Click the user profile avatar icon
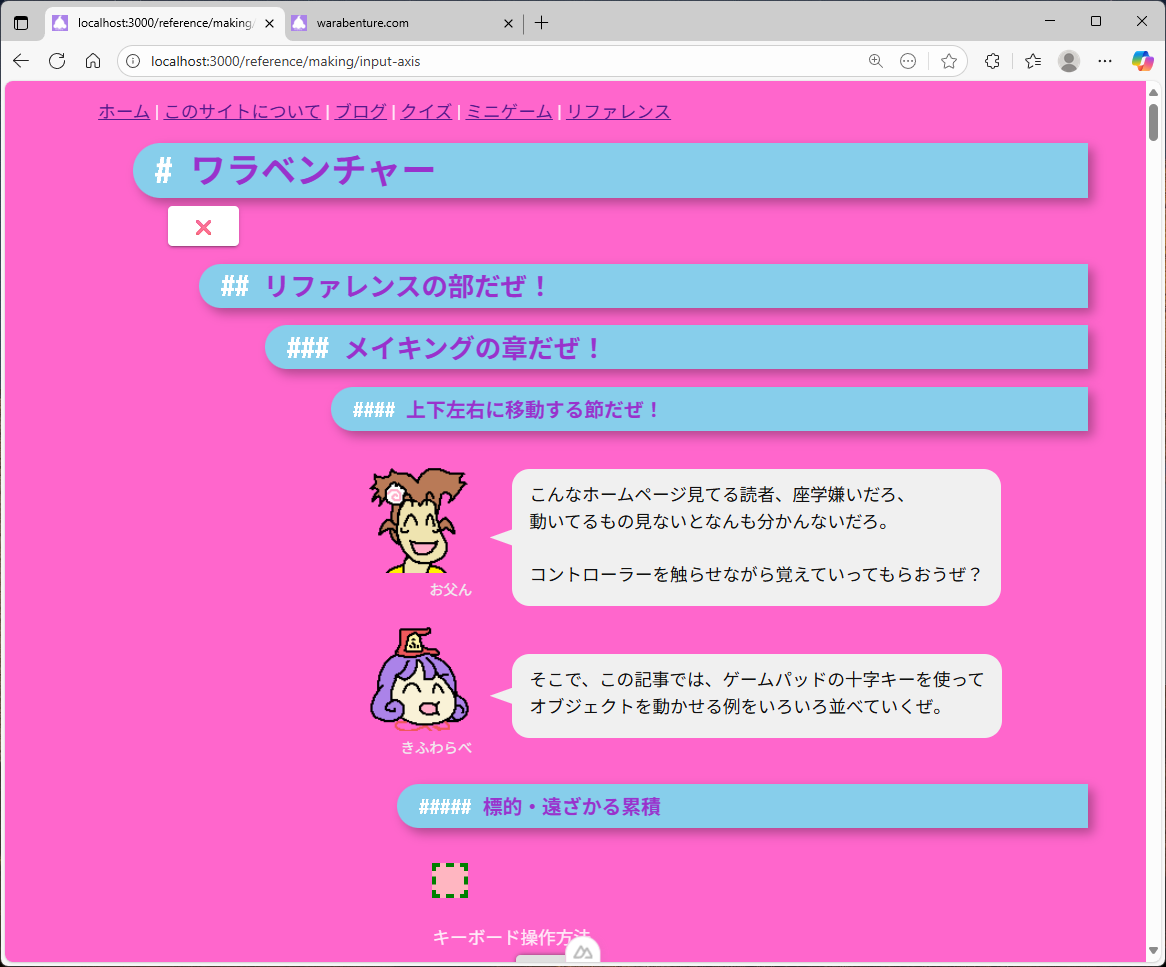This screenshot has height=967, width=1166. (1069, 61)
